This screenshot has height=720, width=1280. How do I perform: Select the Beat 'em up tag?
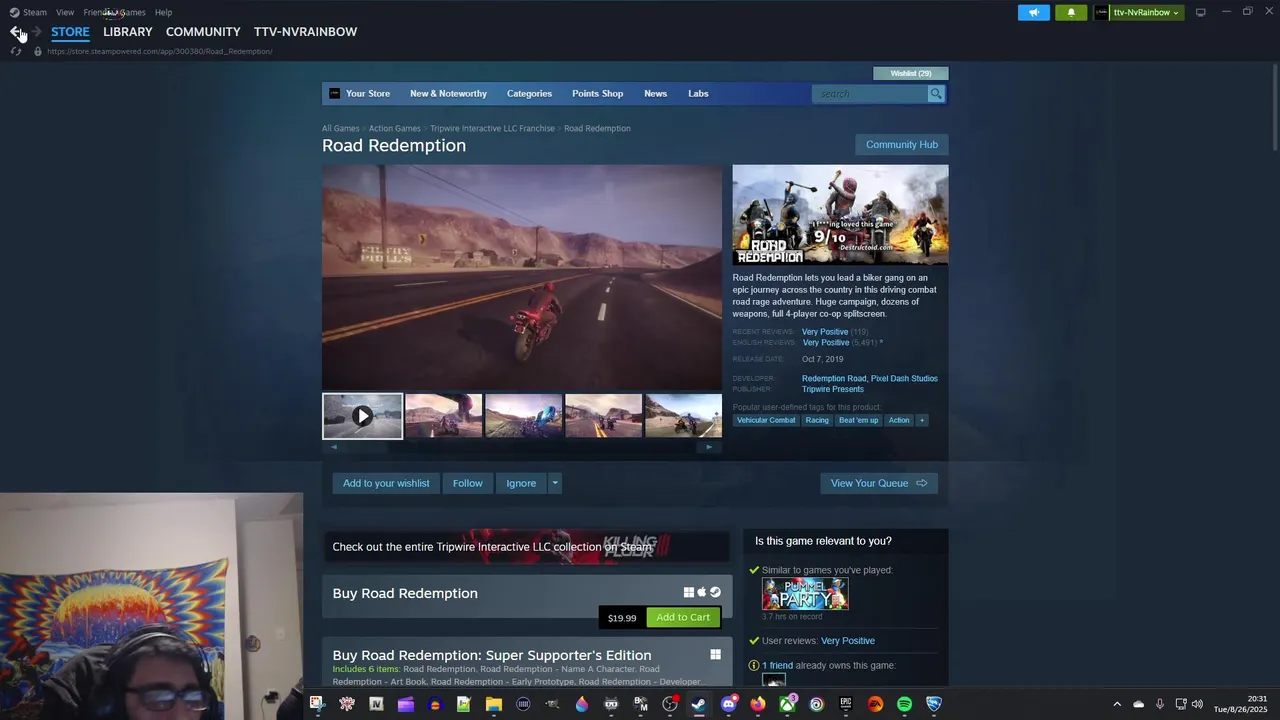pyautogui.click(x=858, y=420)
